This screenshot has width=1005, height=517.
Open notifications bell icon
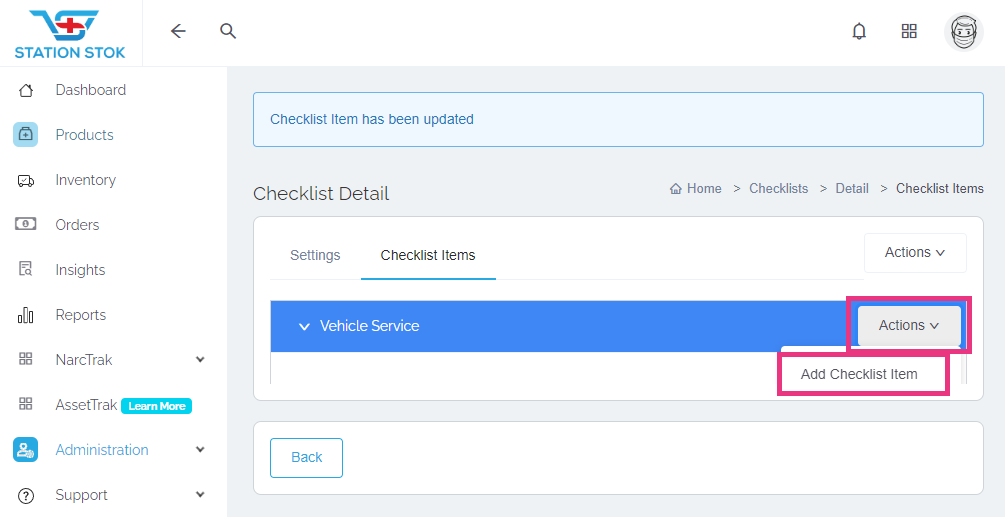click(x=859, y=31)
